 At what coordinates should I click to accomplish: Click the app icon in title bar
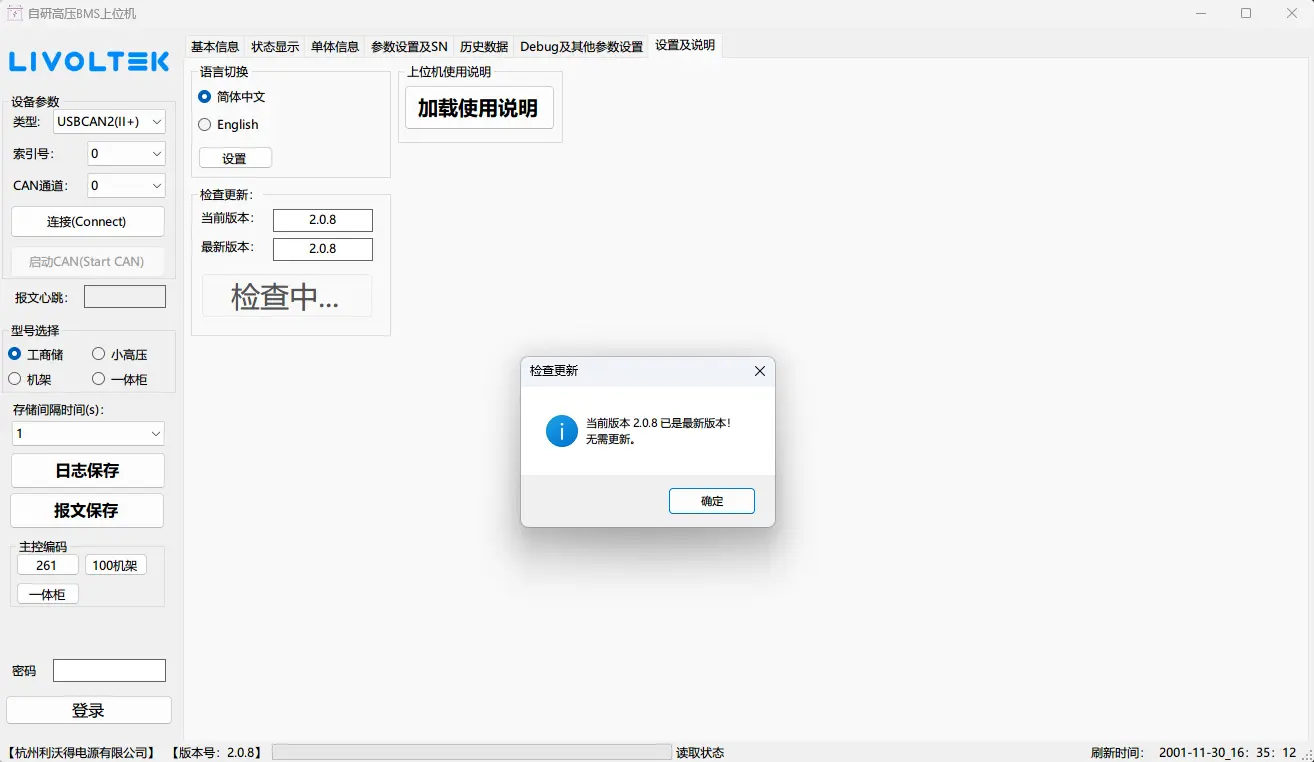15,13
